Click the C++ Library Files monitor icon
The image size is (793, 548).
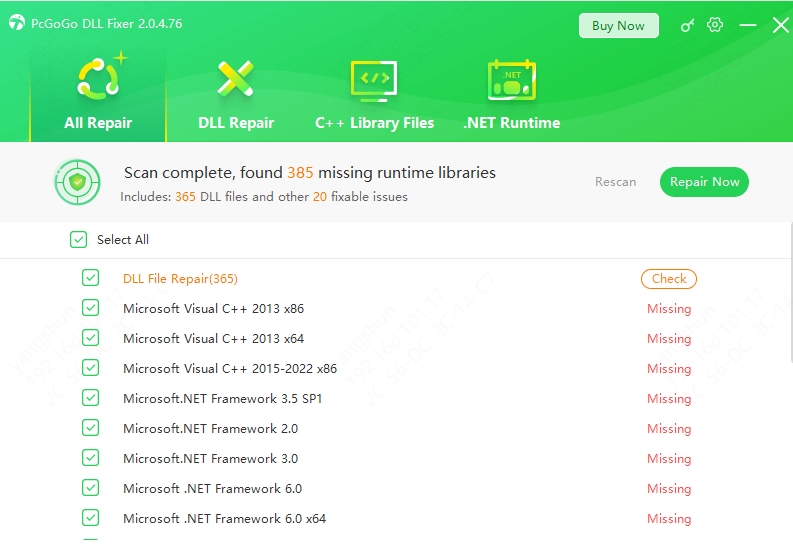[374, 81]
